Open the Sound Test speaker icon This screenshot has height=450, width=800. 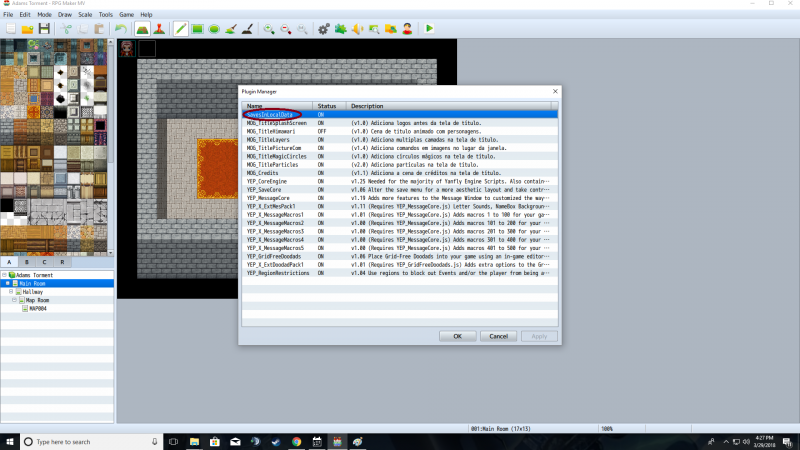357,29
